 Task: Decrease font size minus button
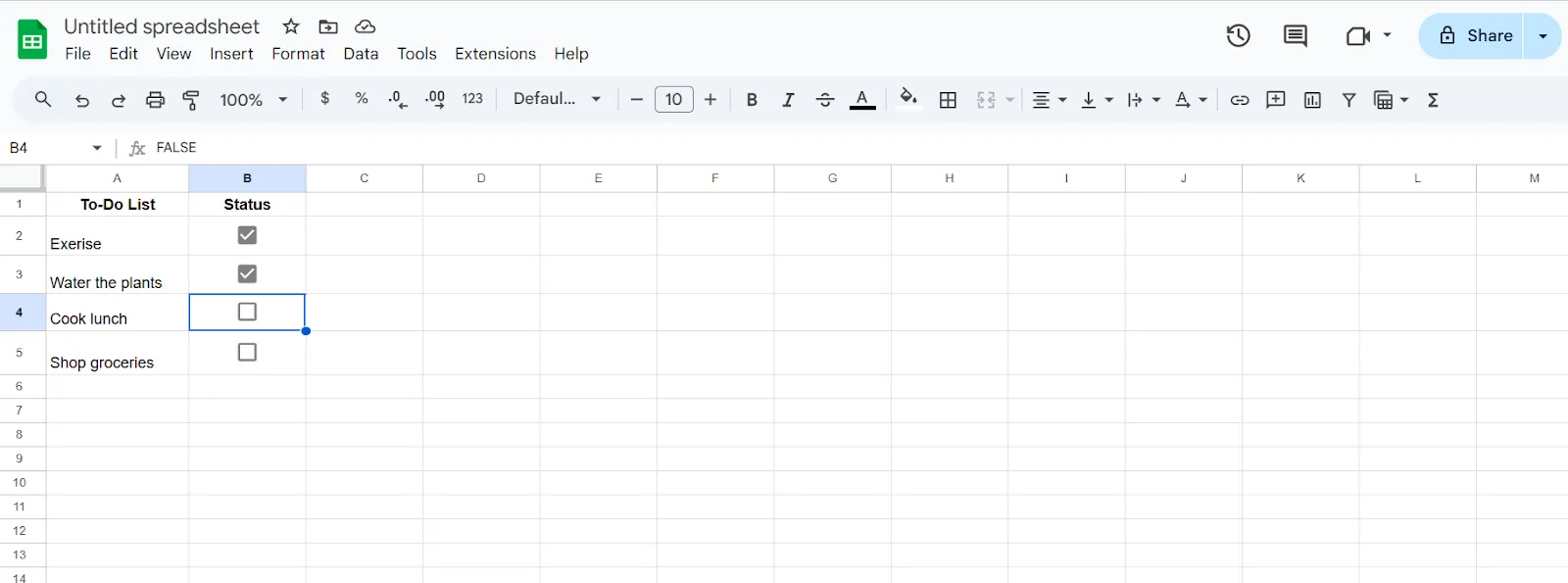pos(637,100)
